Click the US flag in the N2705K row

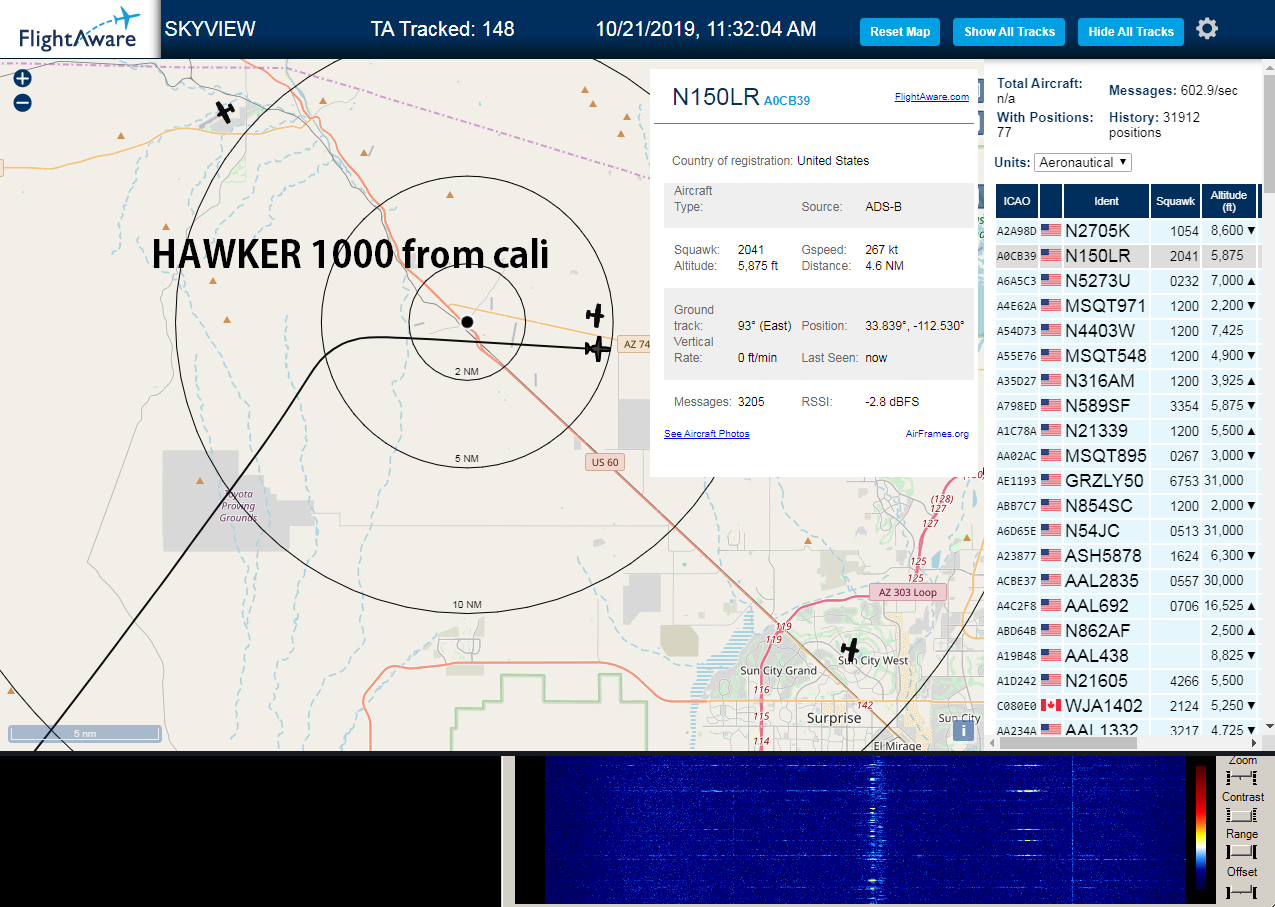1051,230
